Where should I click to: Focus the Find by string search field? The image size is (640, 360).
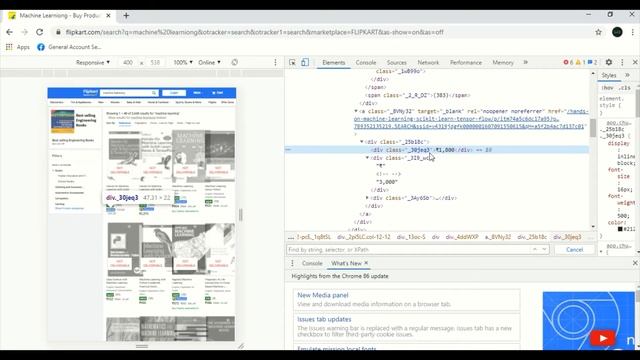click(x=408, y=249)
